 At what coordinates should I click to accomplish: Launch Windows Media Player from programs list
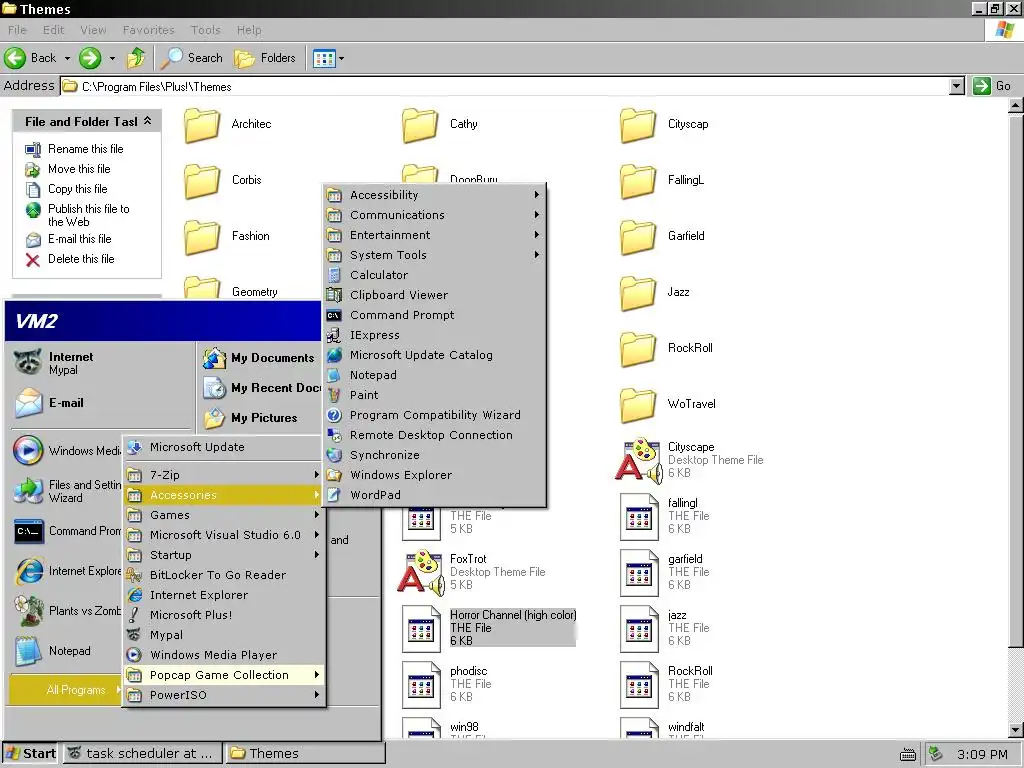coord(224,655)
